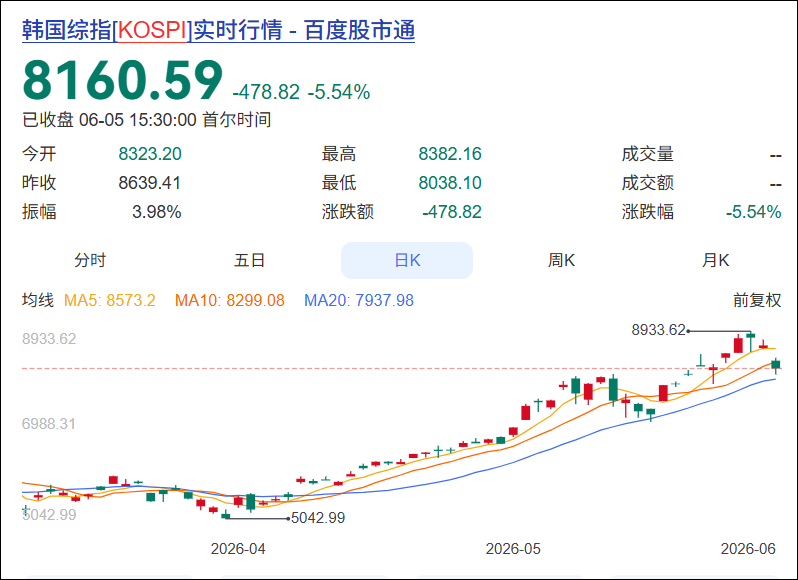Click the 今开 value 8323.20
The image size is (798, 580).
150,154
